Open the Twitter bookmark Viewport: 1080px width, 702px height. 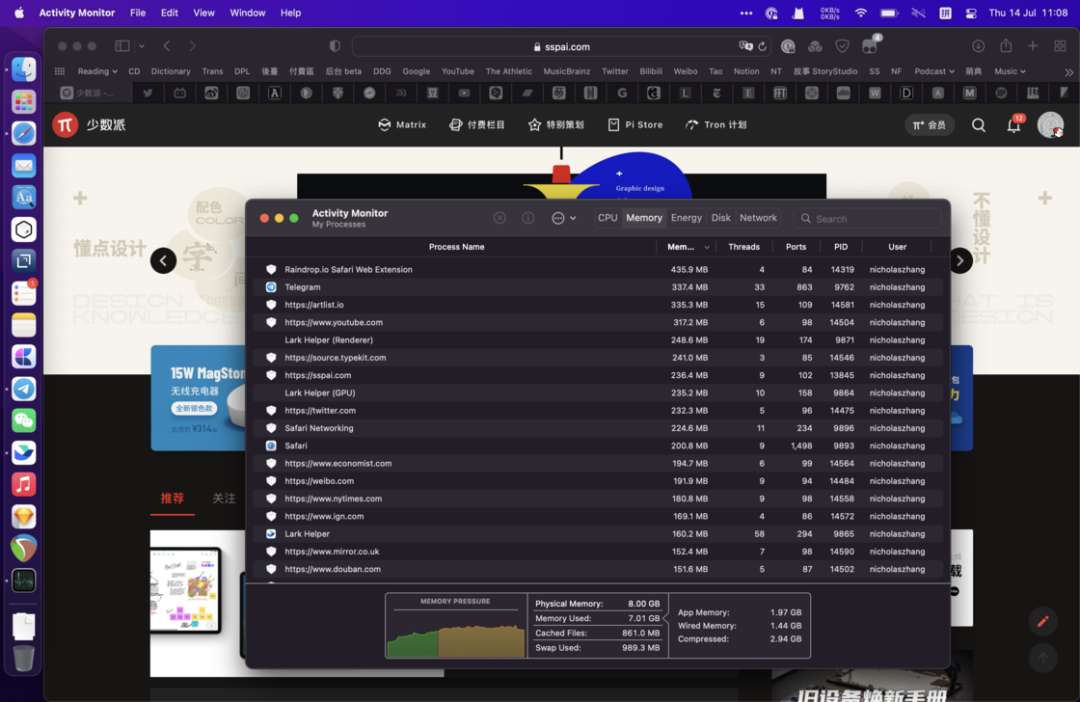click(x=614, y=71)
